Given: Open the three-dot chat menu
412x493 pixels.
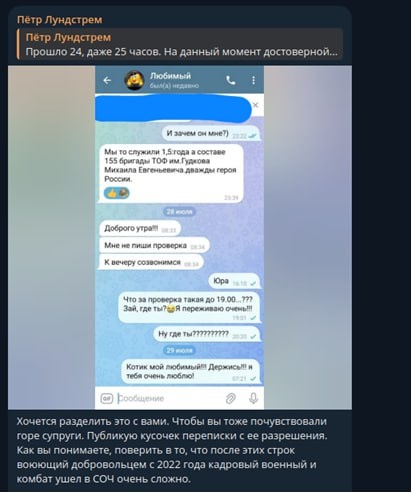Looking at the screenshot, I should click(253, 80).
